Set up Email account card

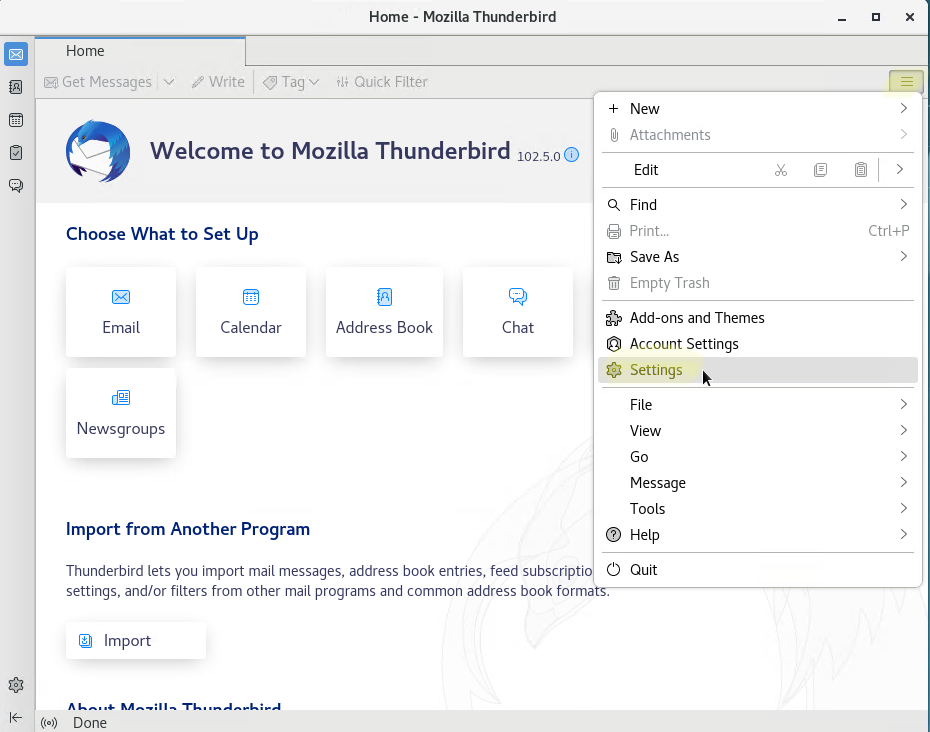121,312
